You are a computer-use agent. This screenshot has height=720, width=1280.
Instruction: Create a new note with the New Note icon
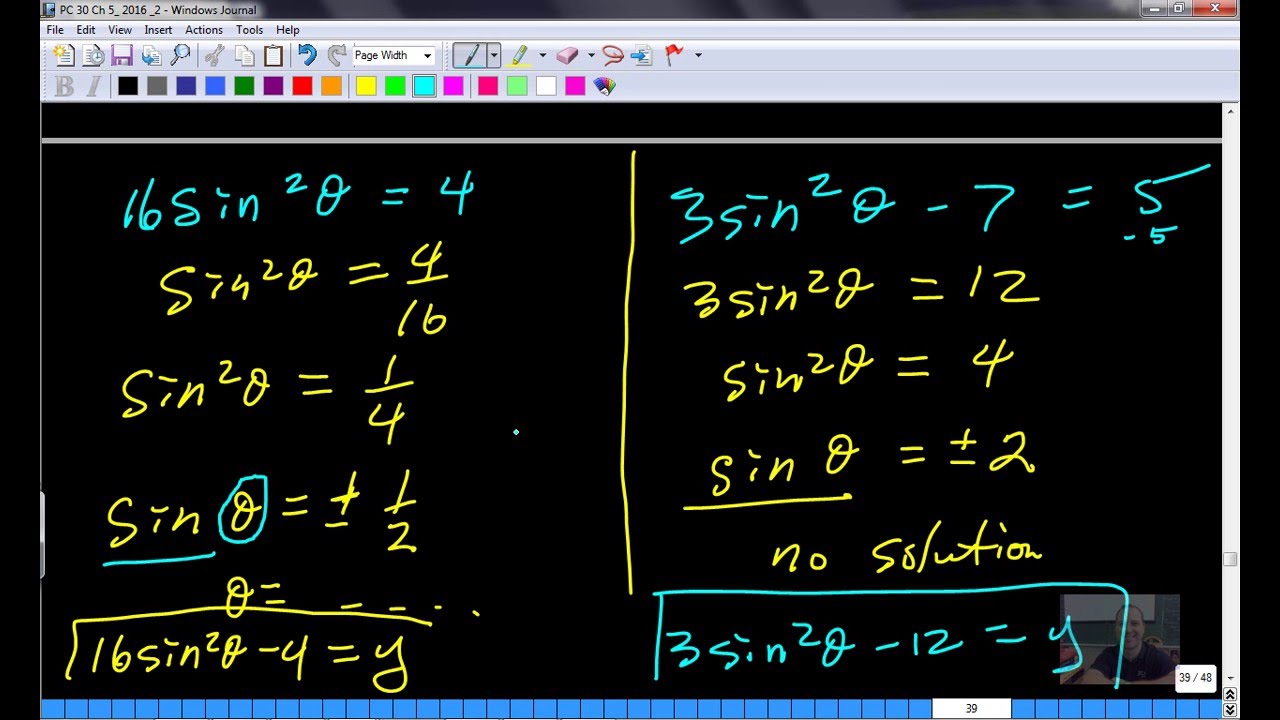click(63, 56)
